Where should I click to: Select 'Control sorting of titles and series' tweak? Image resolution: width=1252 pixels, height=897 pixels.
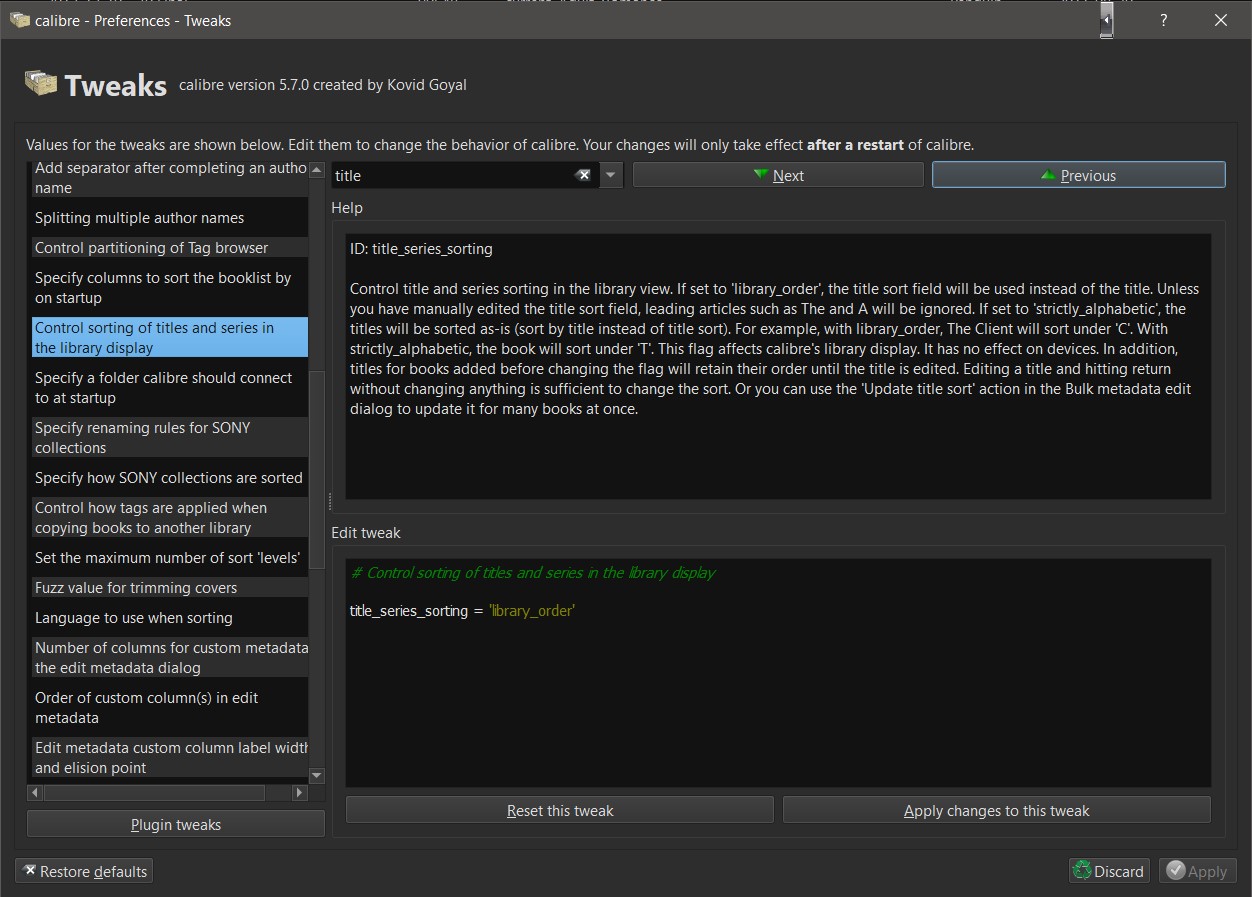click(170, 338)
